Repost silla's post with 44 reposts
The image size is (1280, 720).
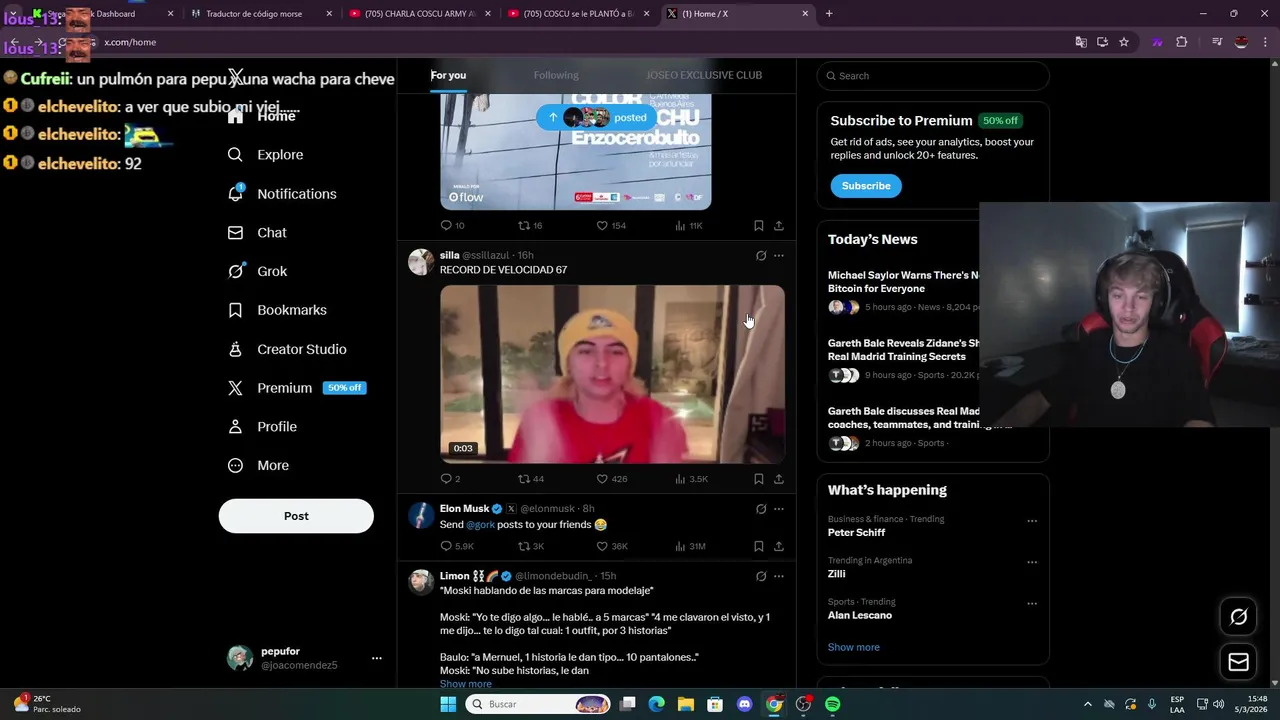click(524, 479)
